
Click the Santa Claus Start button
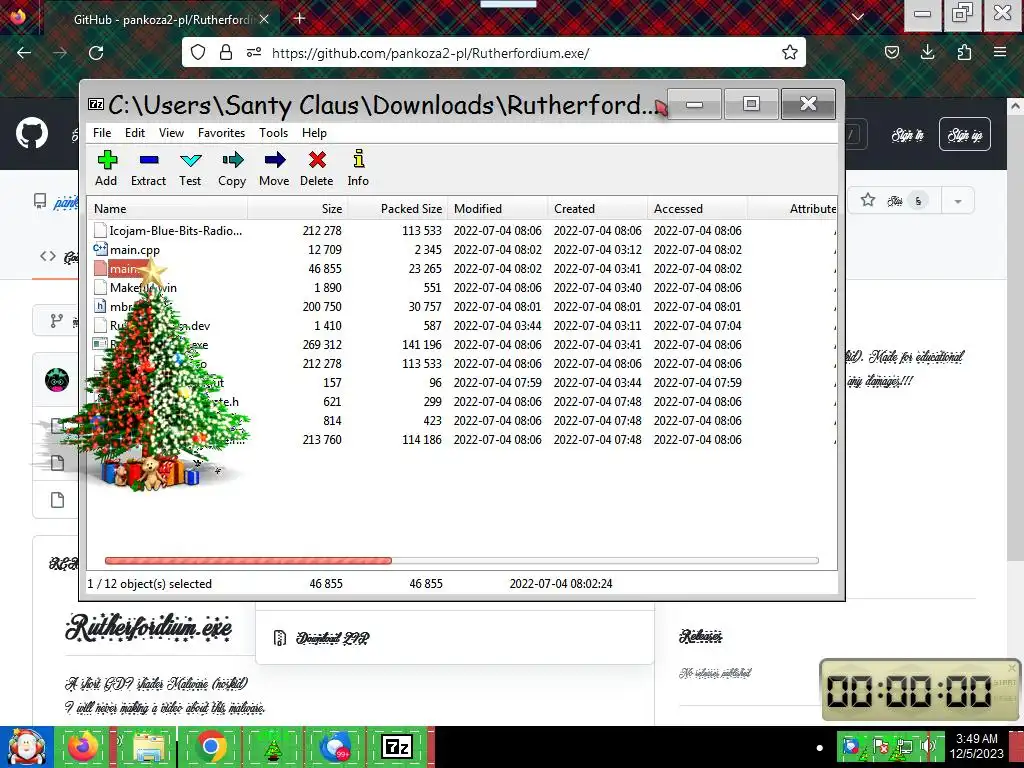26,747
